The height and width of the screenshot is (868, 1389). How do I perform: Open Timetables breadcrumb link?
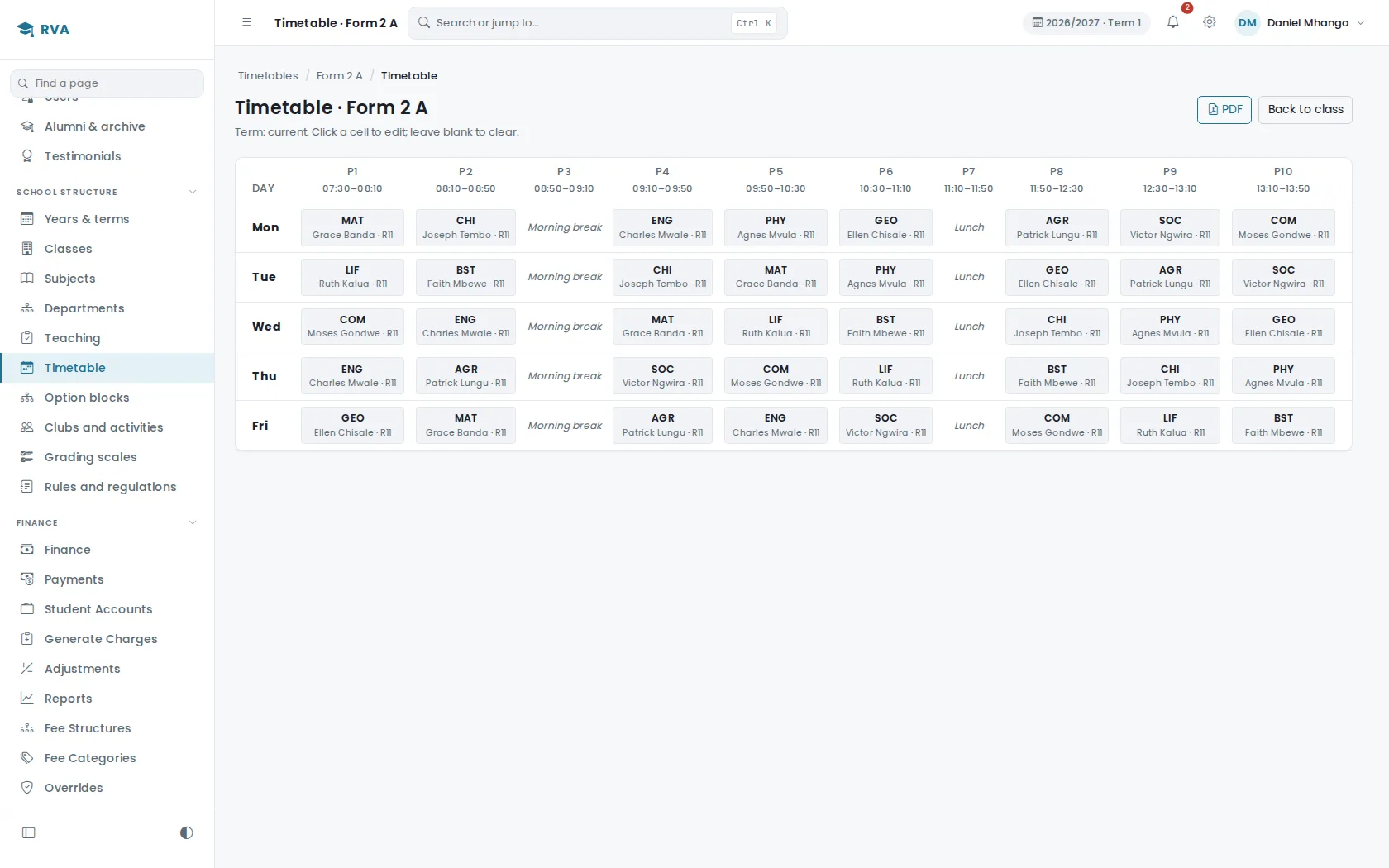click(x=268, y=75)
